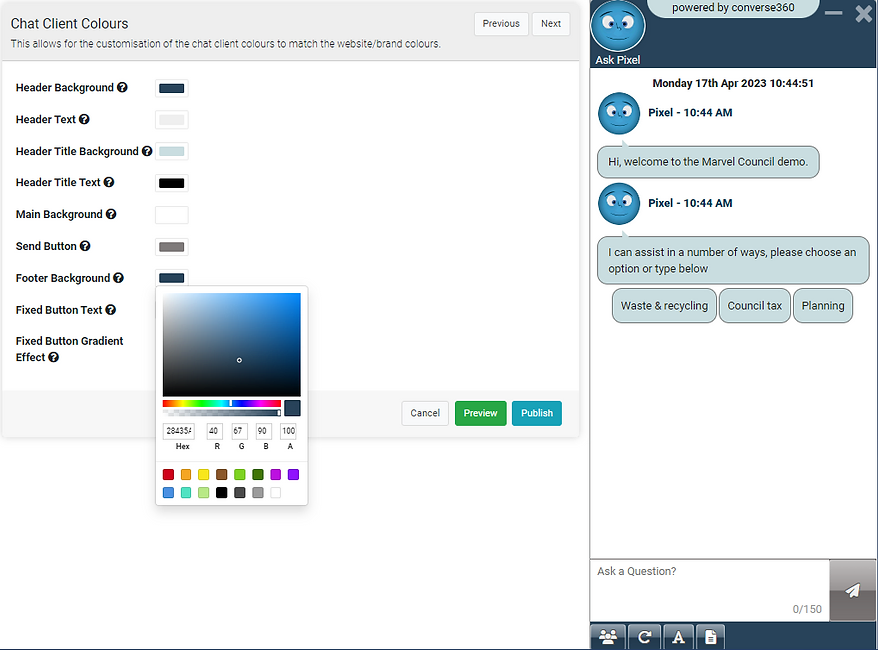878x650 pixels.
Task: Choose the Council tax quick reply
Action: (754, 305)
